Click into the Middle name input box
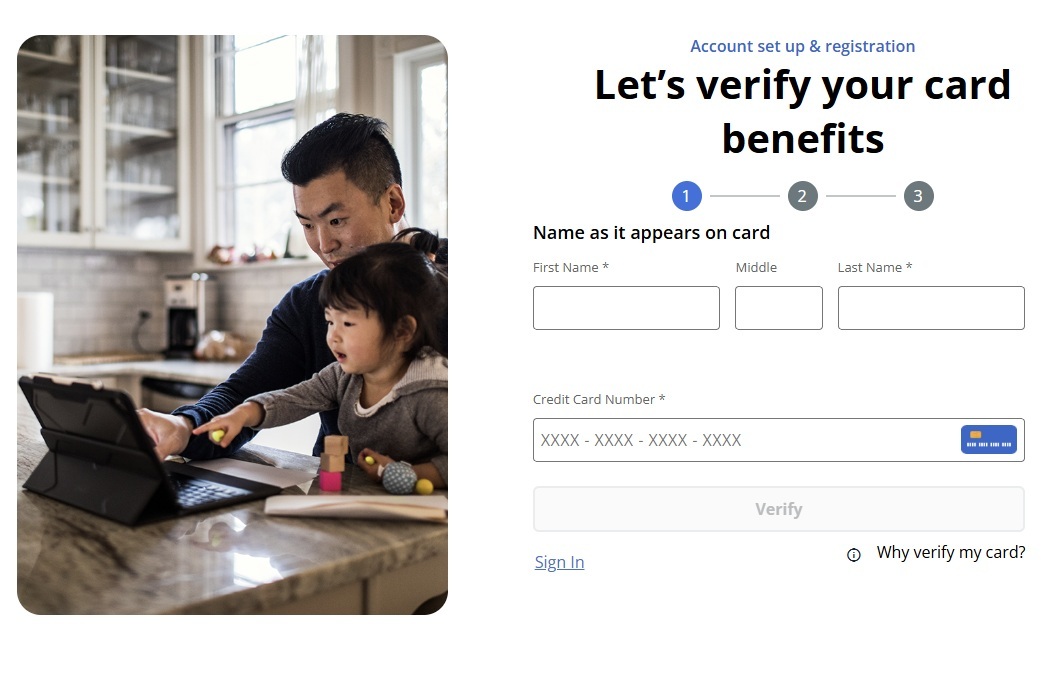Screen dimensions: 1064x676 click(x=778, y=308)
